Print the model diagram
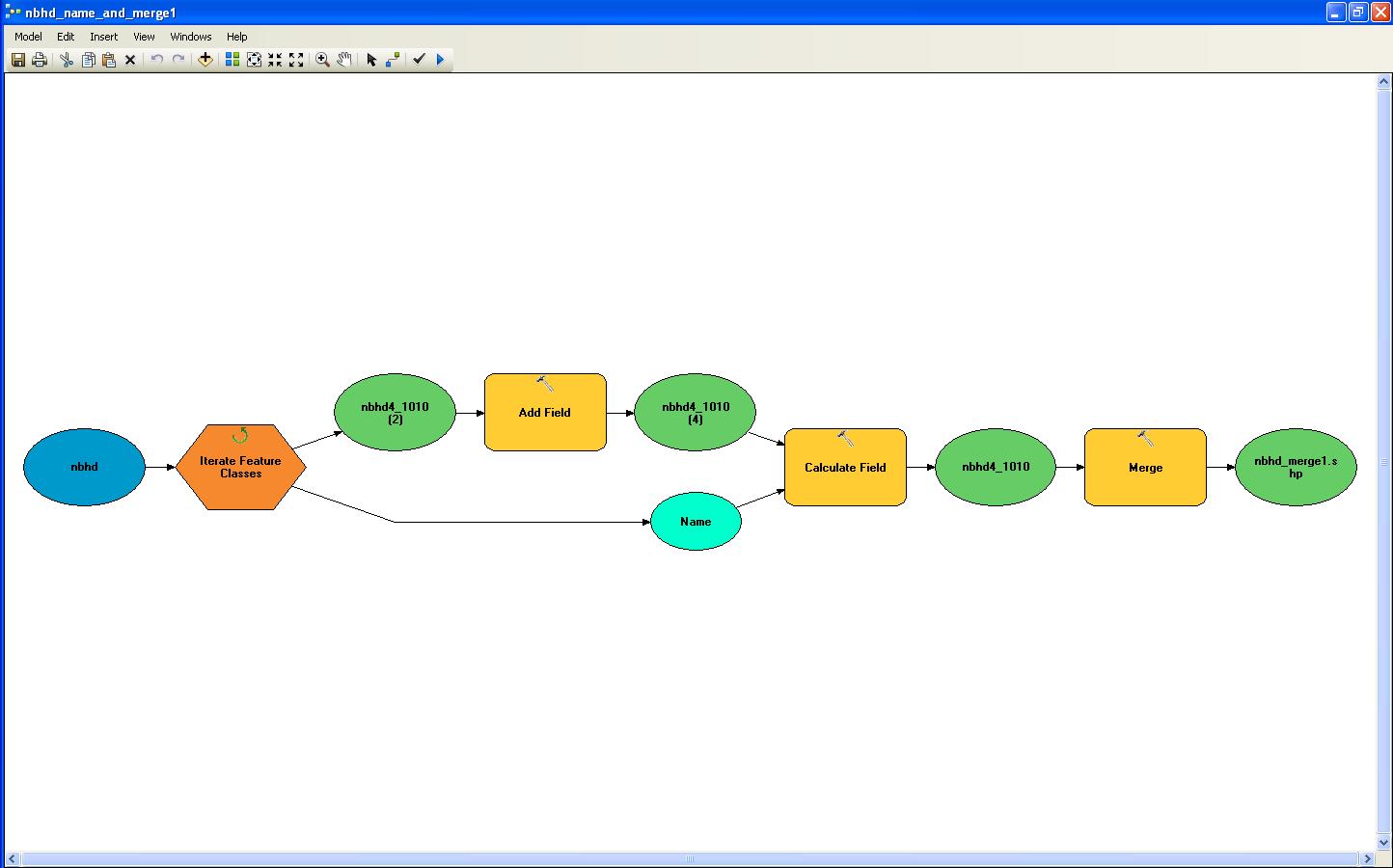Screen dimensions: 1393x868 [x=40, y=60]
